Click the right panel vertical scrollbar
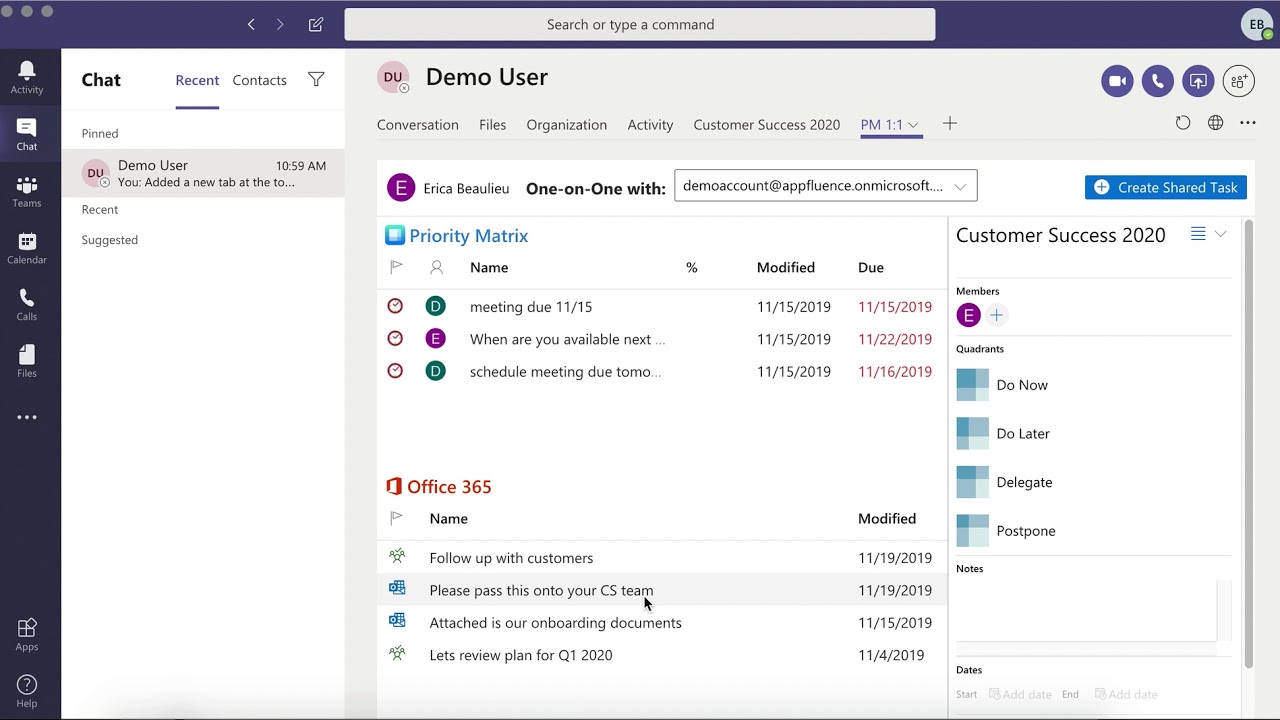The height and width of the screenshot is (720, 1280). [1248, 443]
